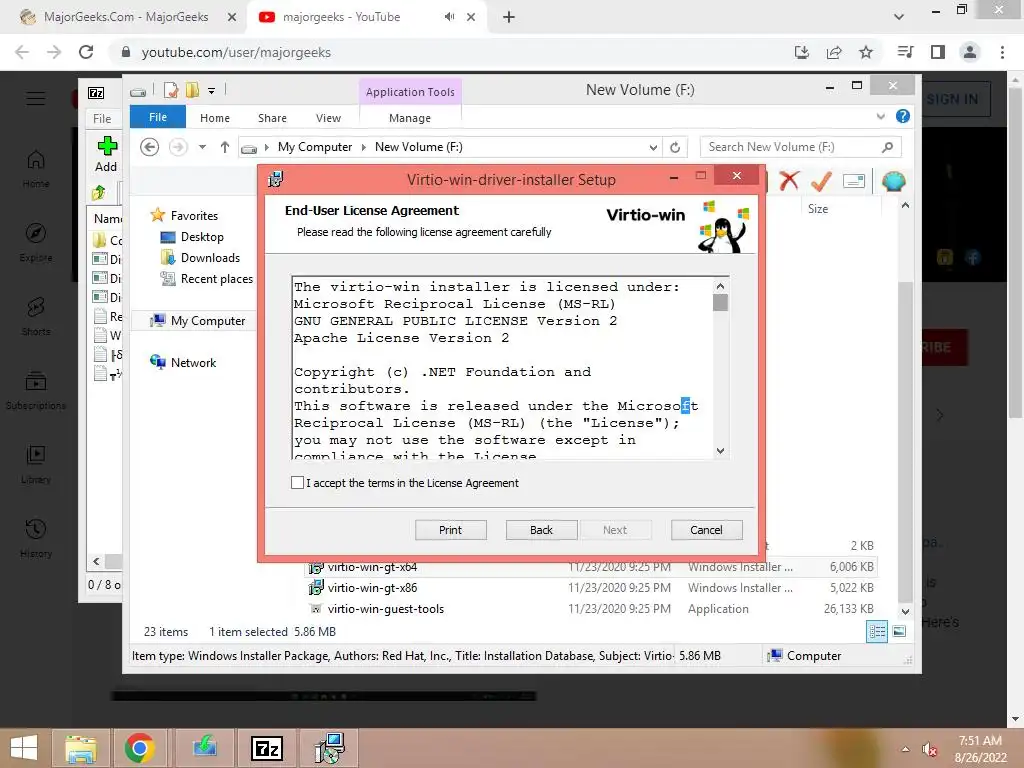The width and height of the screenshot is (1024, 768).
Task: Click 7-Zip up folder icon
Action: click(x=99, y=193)
